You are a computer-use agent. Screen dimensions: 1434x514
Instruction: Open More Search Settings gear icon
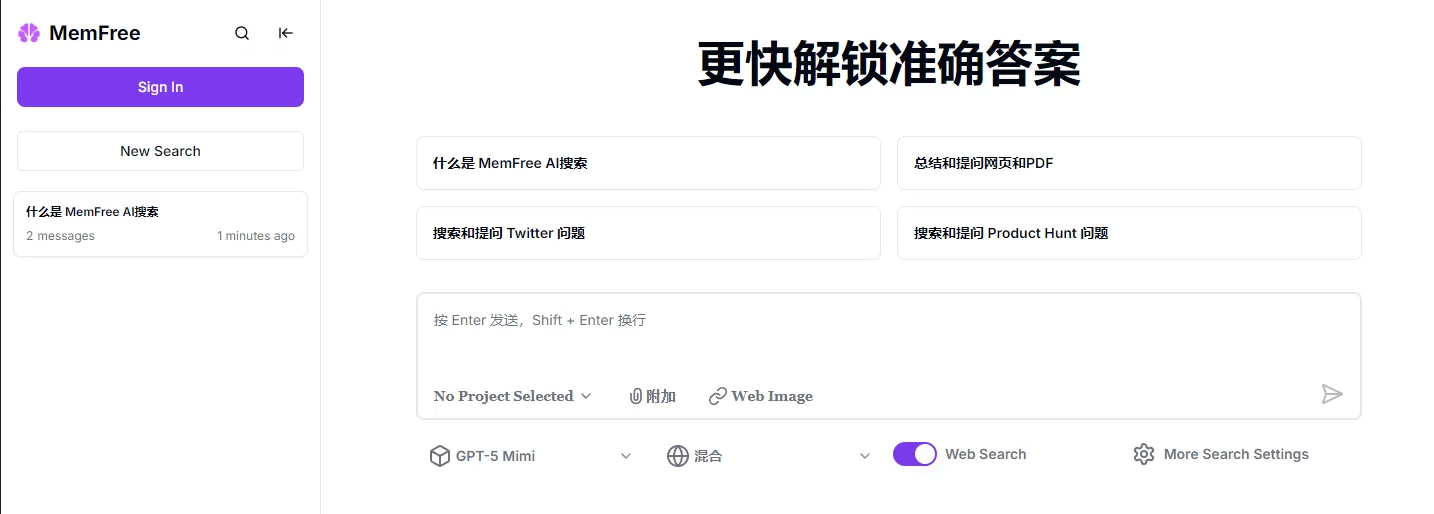(x=1144, y=454)
